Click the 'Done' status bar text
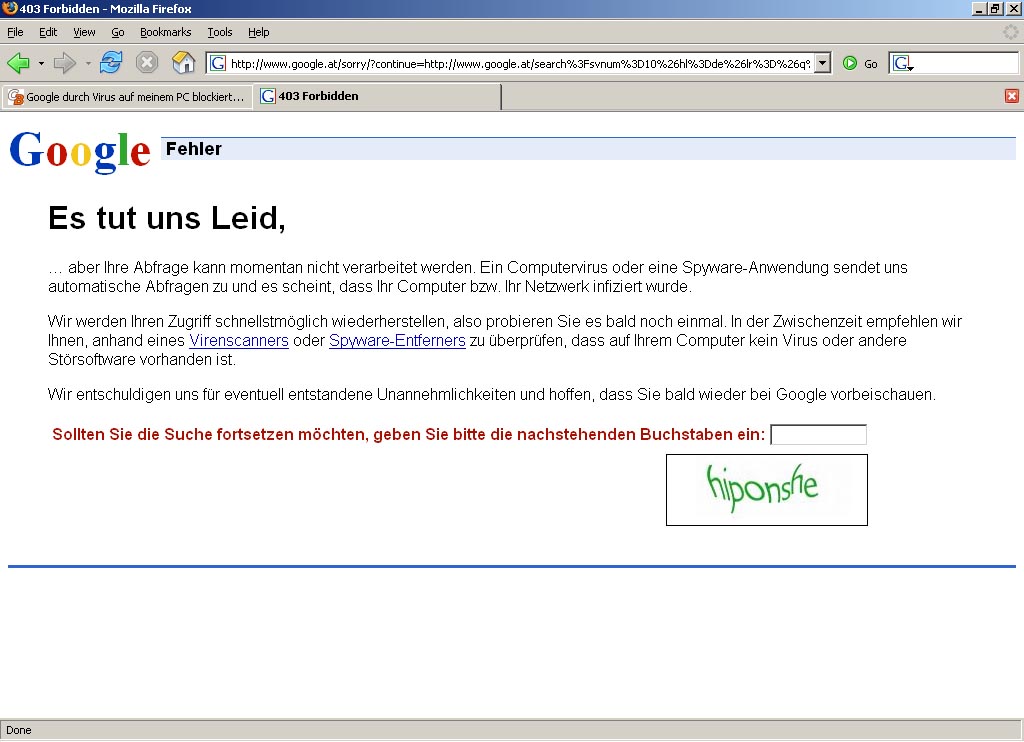Image resolution: width=1024 pixels, height=742 pixels. (18, 730)
